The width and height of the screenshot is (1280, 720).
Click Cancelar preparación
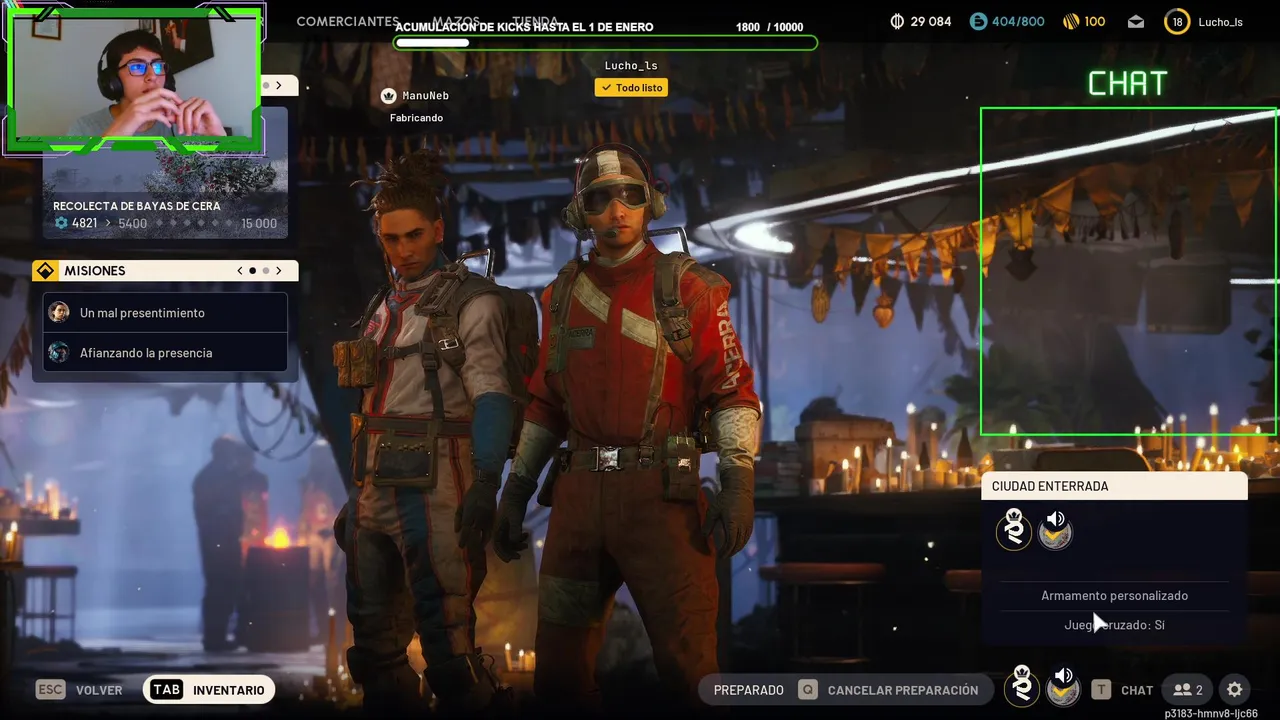[903, 690]
